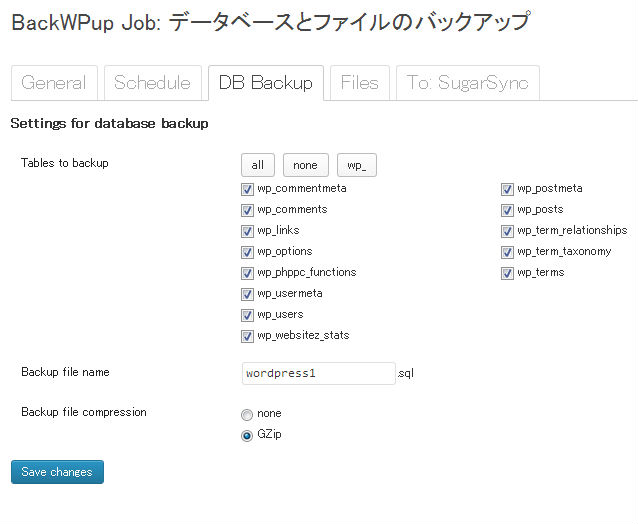Select GZip backup file compression
This screenshot has width=638, height=524.
[247, 436]
